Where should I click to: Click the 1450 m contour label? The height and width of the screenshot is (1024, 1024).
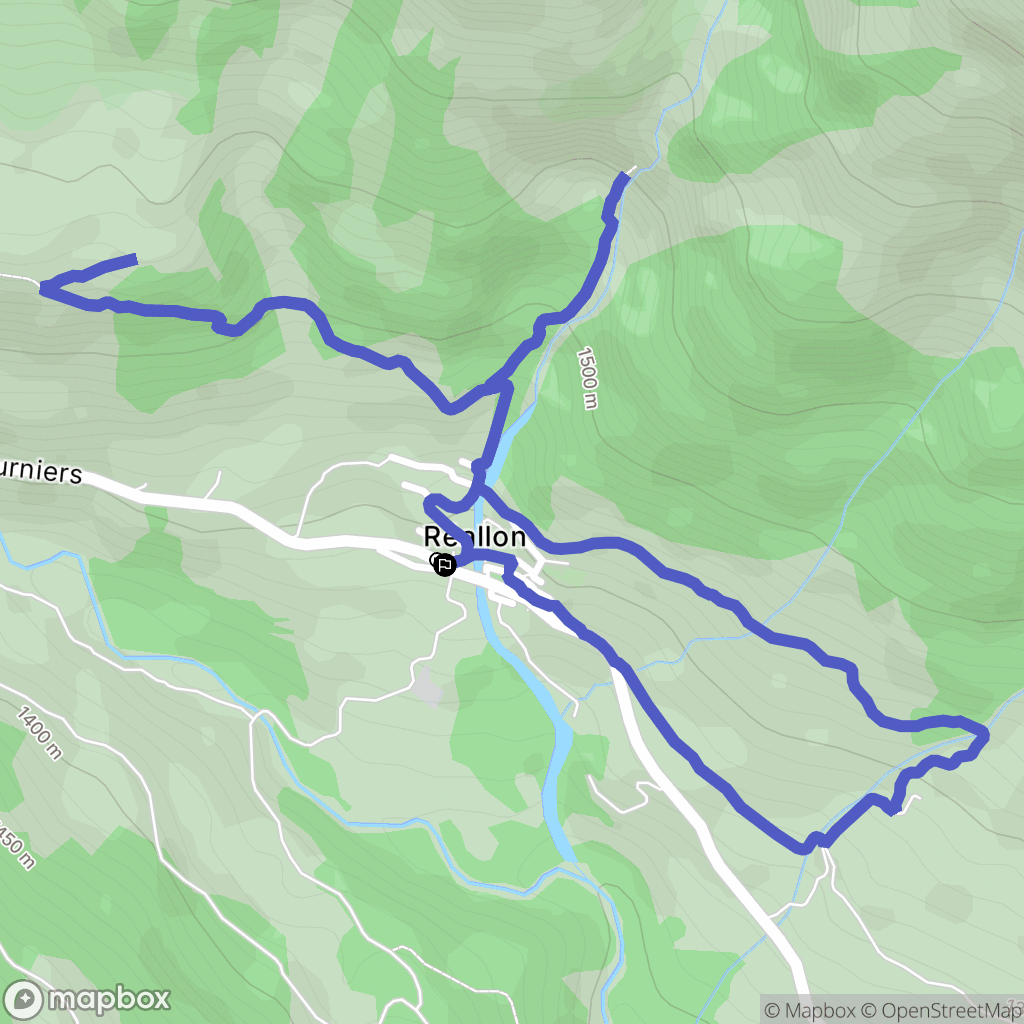(14, 842)
